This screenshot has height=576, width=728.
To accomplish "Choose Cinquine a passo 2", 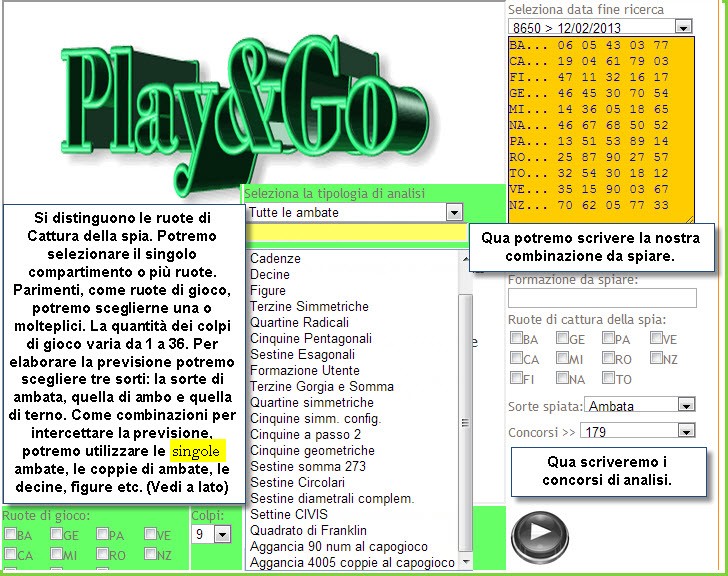I will (x=306, y=434).
